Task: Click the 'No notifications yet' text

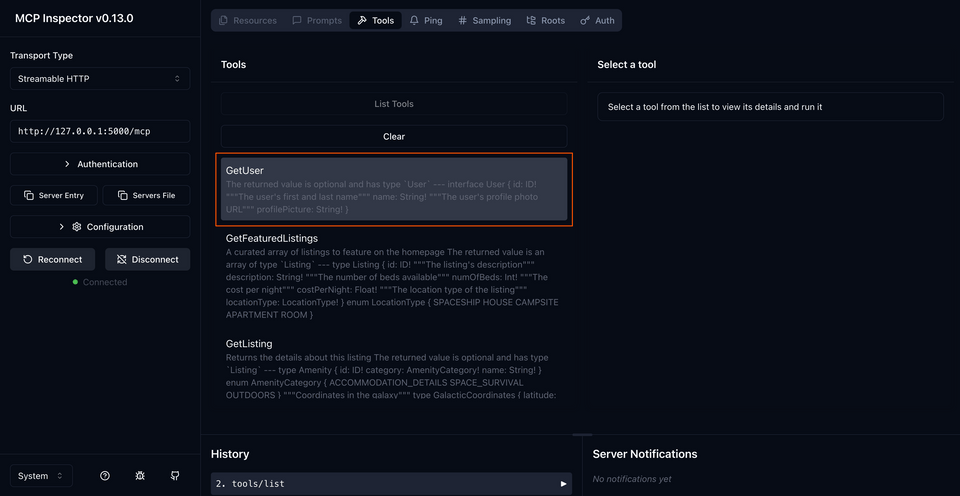Action: point(632,479)
